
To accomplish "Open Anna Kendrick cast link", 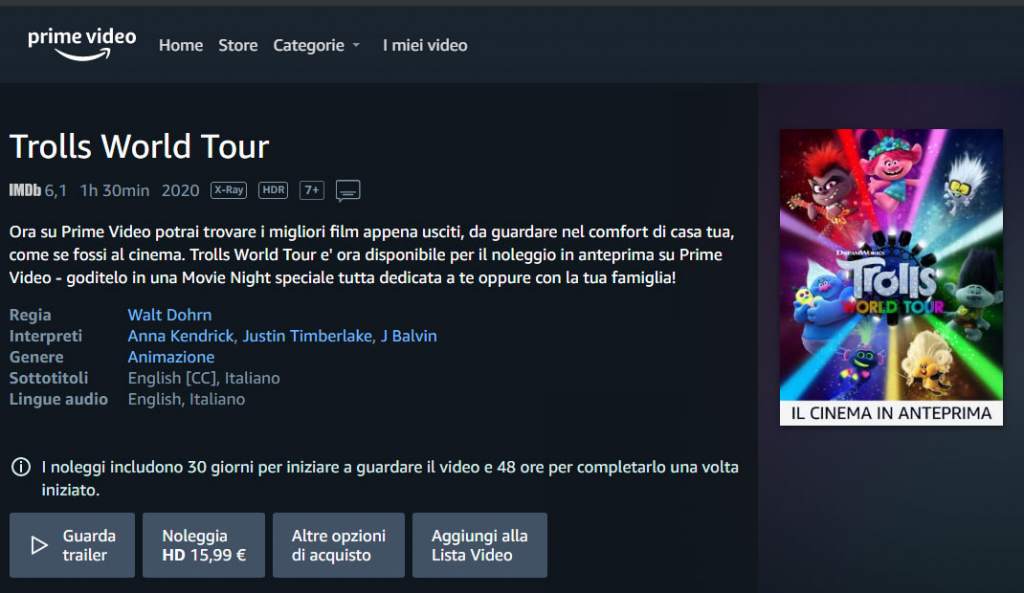I will pos(180,336).
